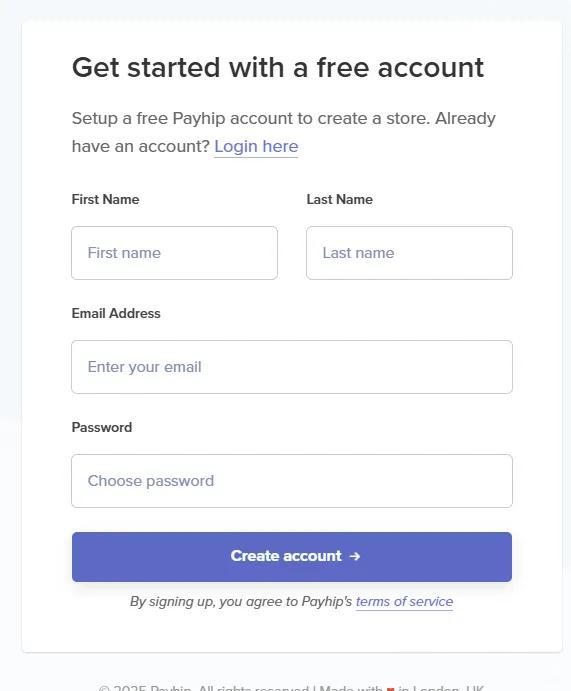The image size is (571, 691).
Task: Open the Login here link
Action: (x=256, y=146)
